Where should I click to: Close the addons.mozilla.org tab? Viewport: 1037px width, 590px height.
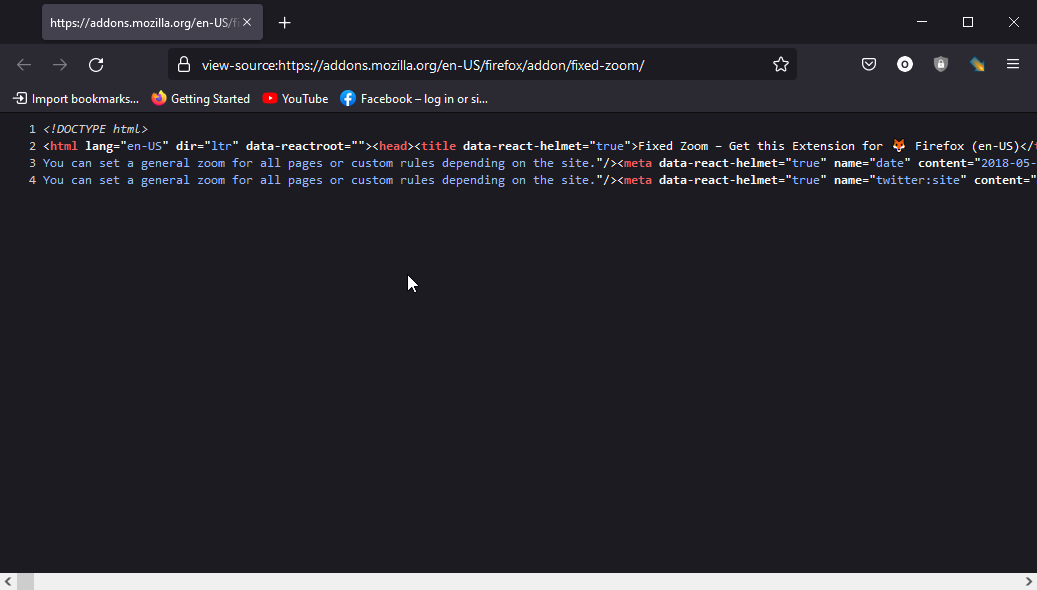pyautogui.click(x=247, y=22)
